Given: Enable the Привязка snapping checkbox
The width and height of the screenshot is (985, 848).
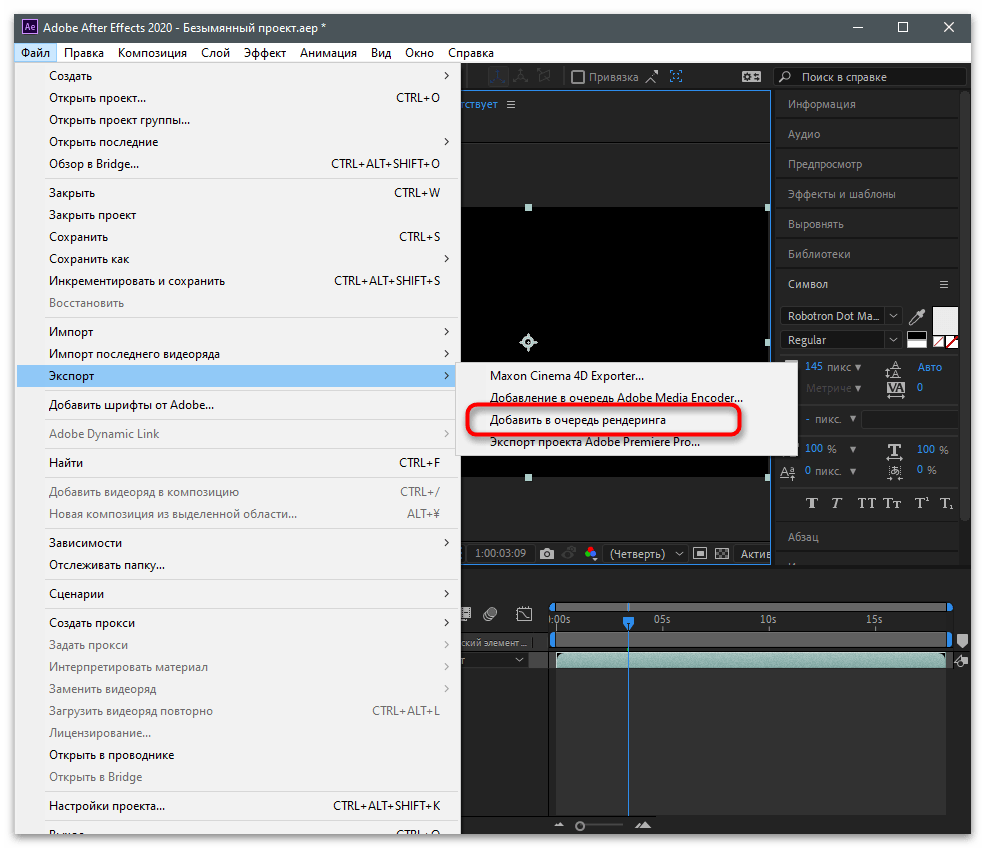Looking at the screenshot, I should 578,77.
